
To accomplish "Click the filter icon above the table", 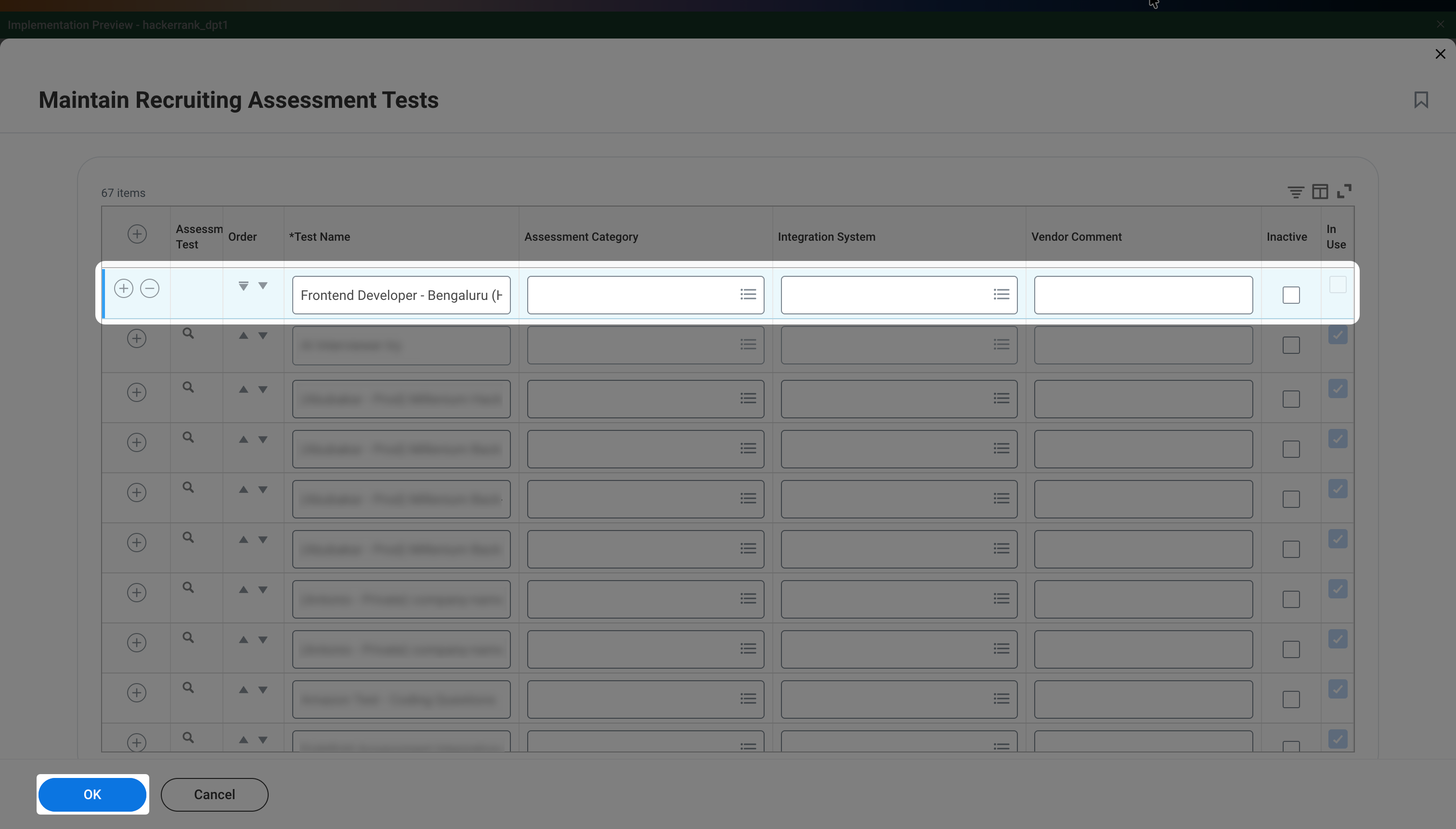I will pos(1295,192).
